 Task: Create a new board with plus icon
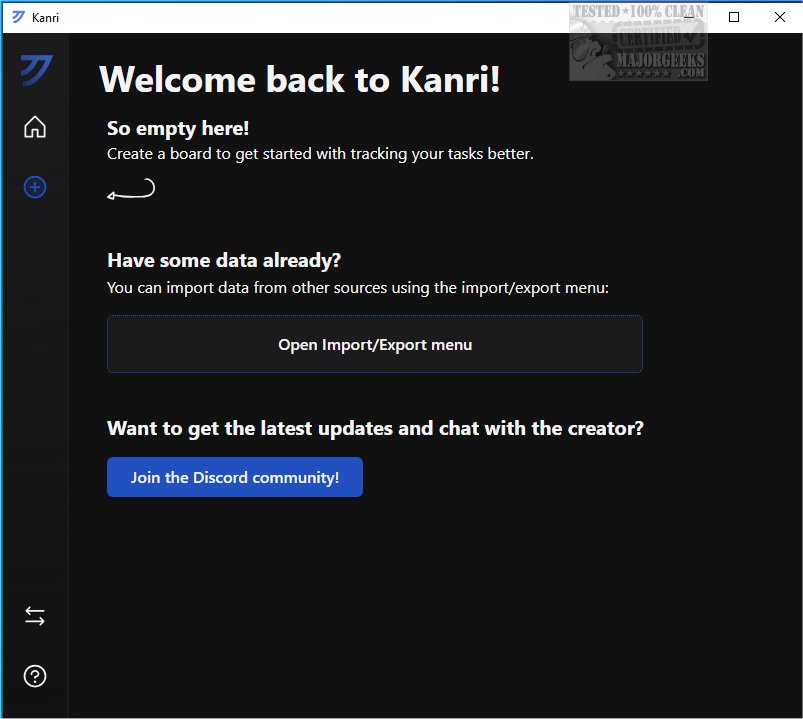point(35,187)
